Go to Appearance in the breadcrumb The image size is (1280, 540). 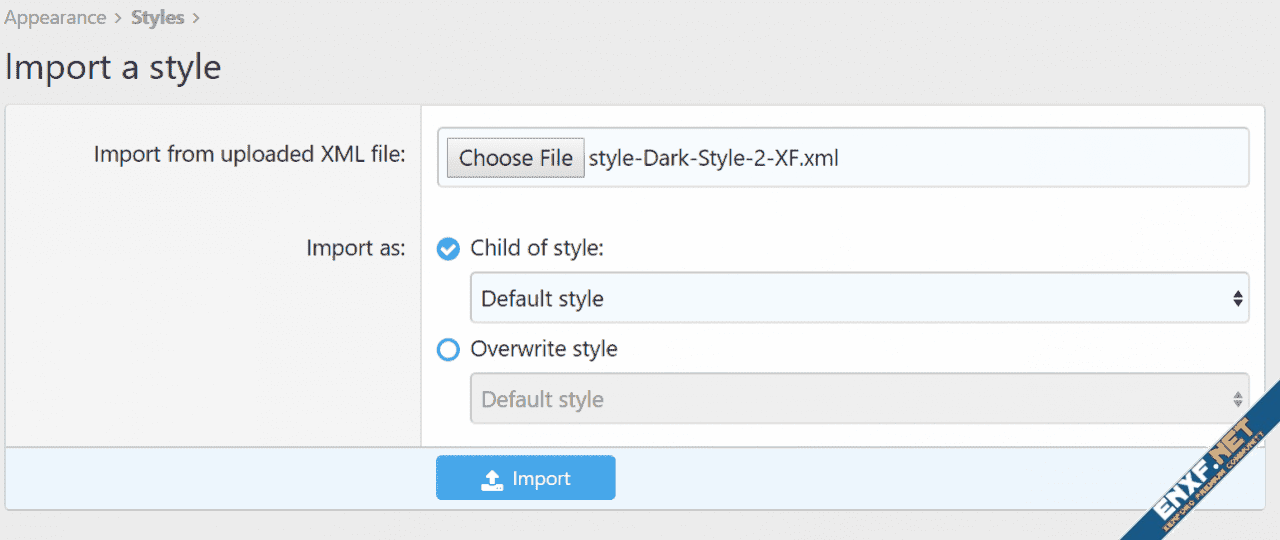pyautogui.click(x=55, y=18)
